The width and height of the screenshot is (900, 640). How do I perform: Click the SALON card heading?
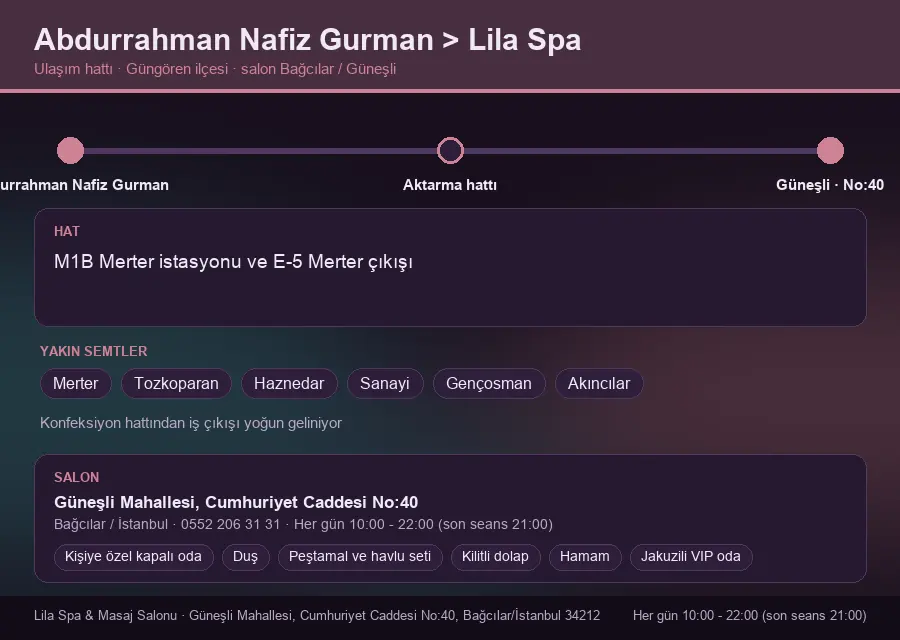pyautogui.click(x=76, y=478)
